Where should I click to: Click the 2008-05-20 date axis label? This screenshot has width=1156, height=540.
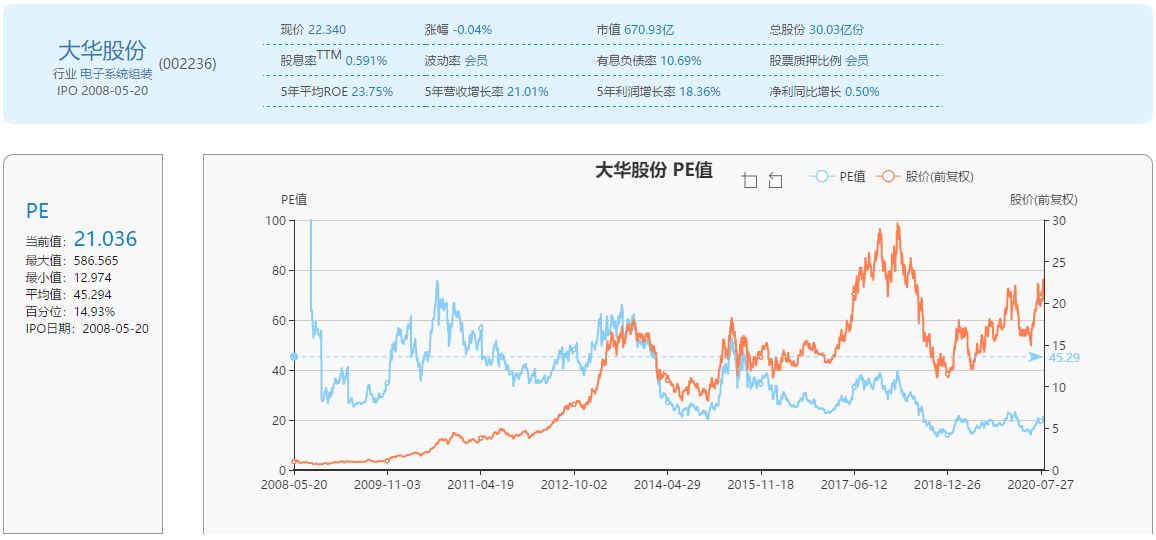294,485
